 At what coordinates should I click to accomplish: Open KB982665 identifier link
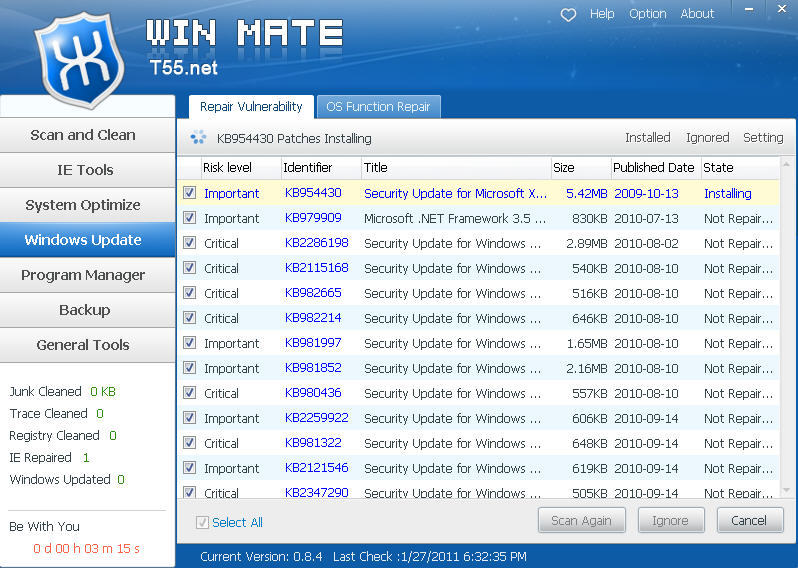(313, 293)
